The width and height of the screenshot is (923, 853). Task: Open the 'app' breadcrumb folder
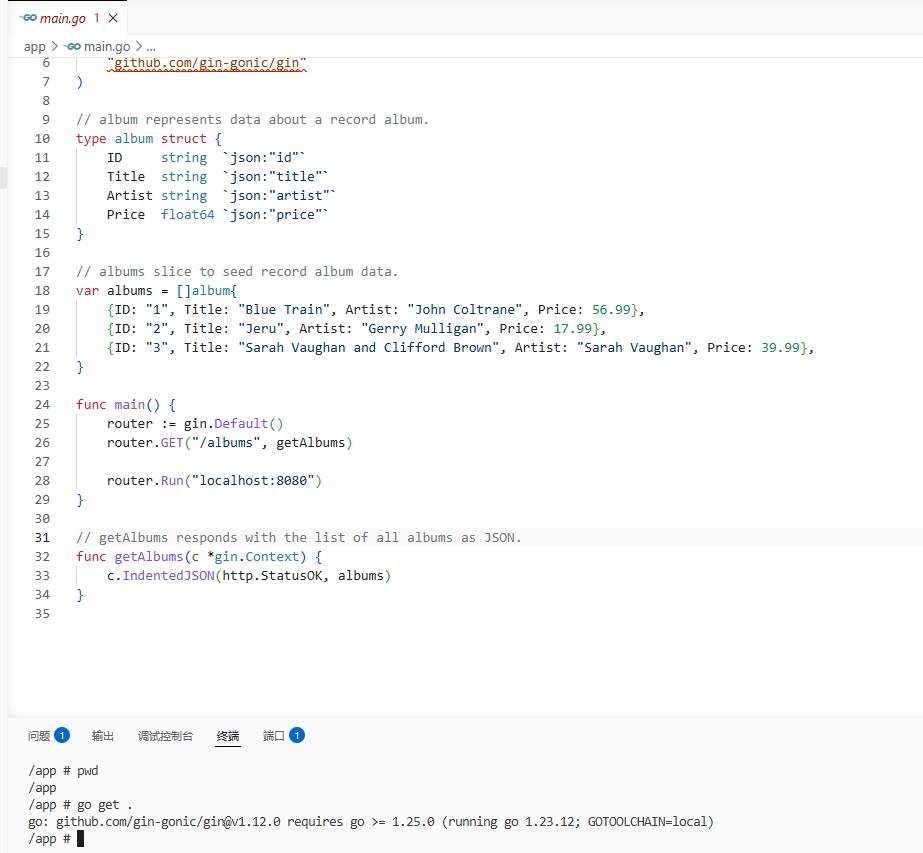click(x=35, y=47)
